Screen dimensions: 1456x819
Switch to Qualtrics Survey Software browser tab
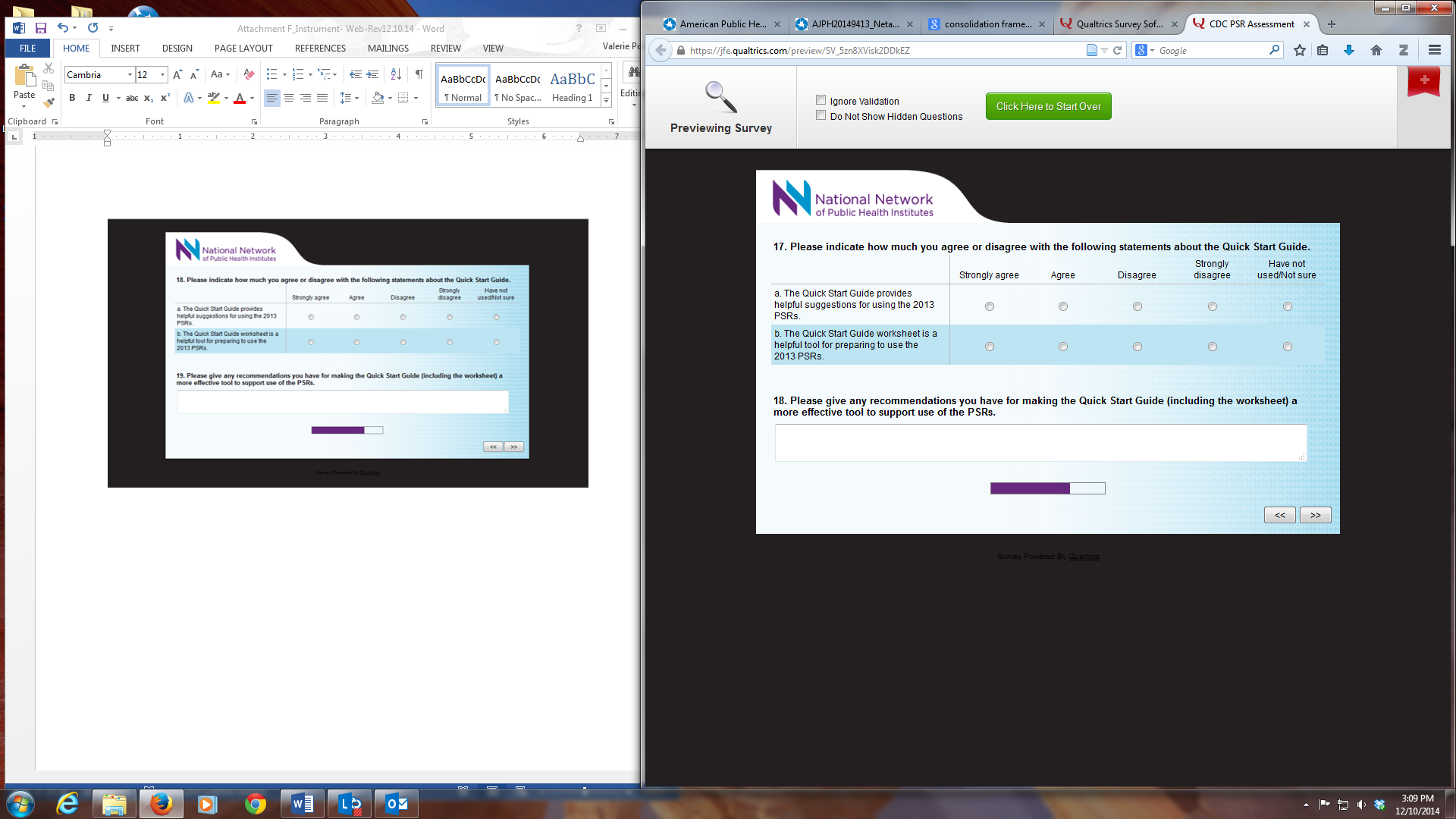coord(1119,24)
